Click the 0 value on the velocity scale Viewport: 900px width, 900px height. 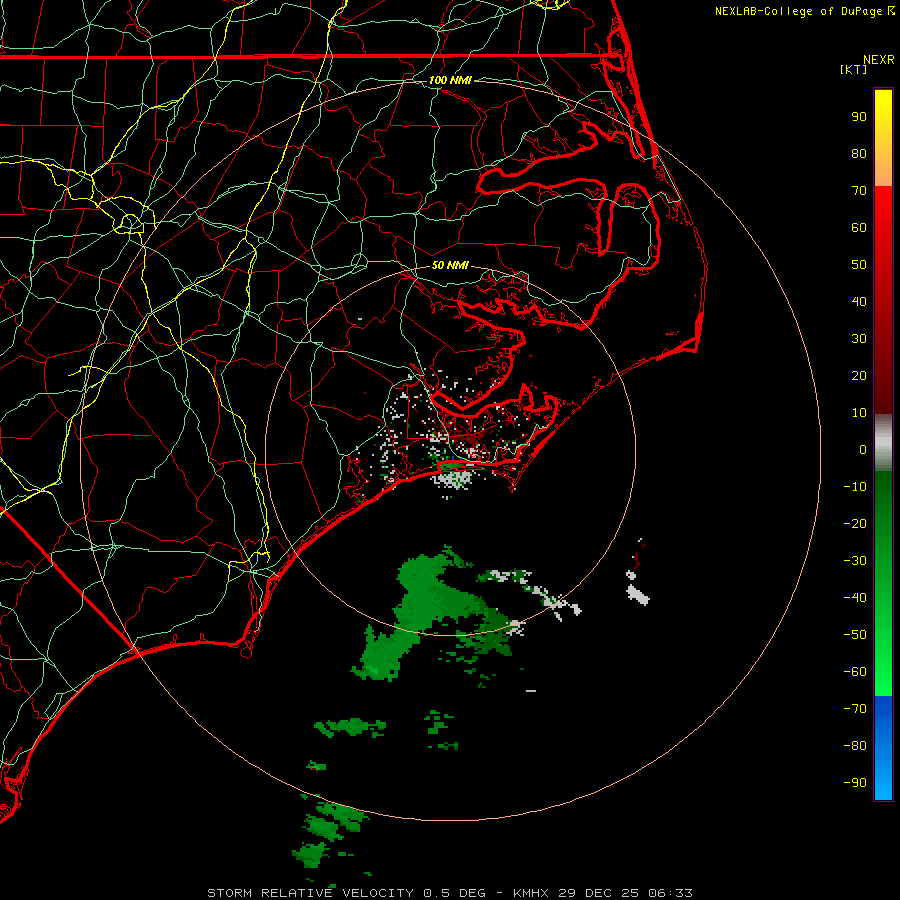863,450
